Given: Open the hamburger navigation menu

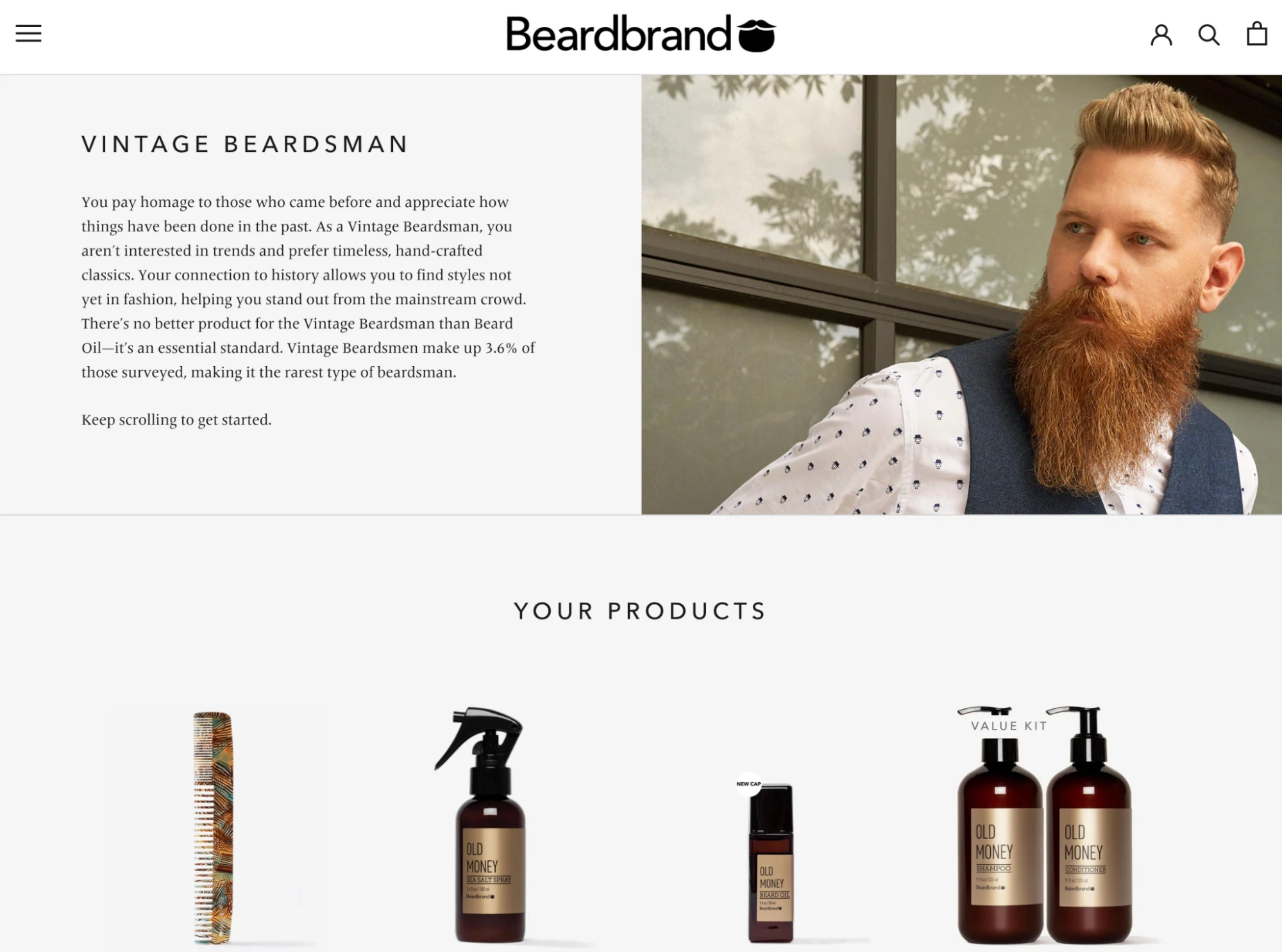Looking at the screenshot, I should 28,33.
